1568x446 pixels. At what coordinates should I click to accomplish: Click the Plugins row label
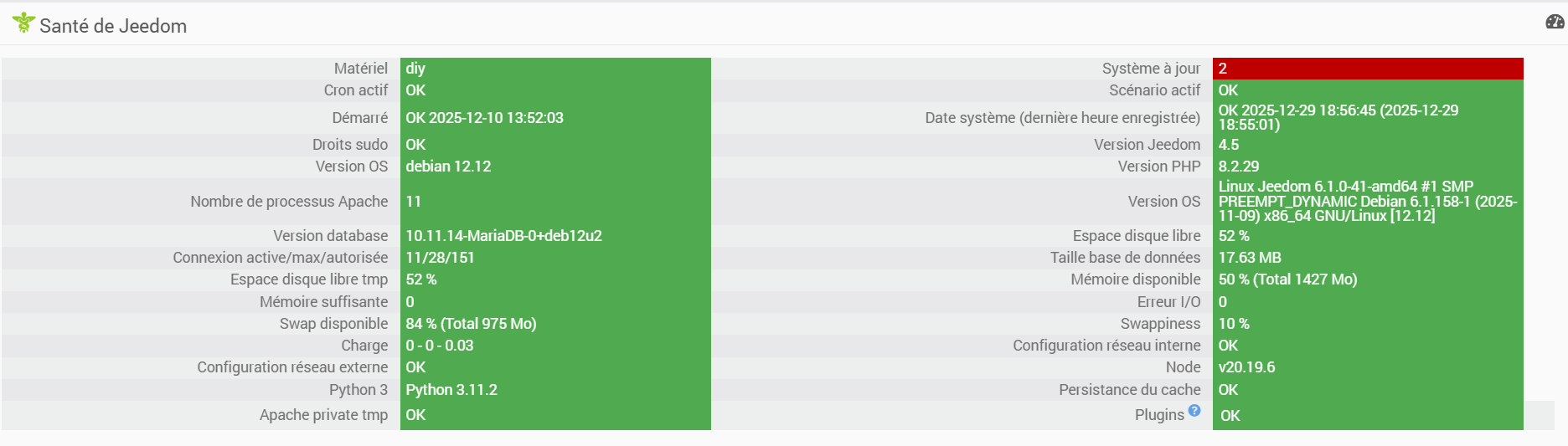pyautogui.click(x=1159, y=415)
